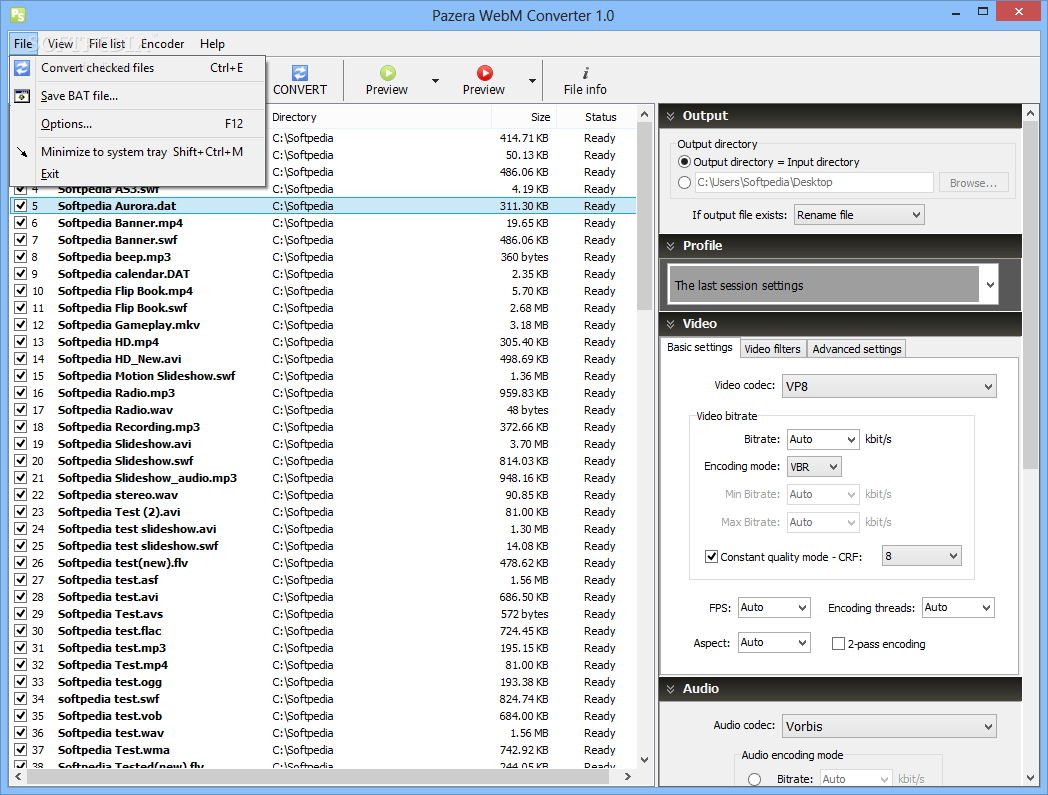The height and width of the screenshot is (795, 1048).
Task: Select the custom output path radio button
Action: [x=684, y=183]
